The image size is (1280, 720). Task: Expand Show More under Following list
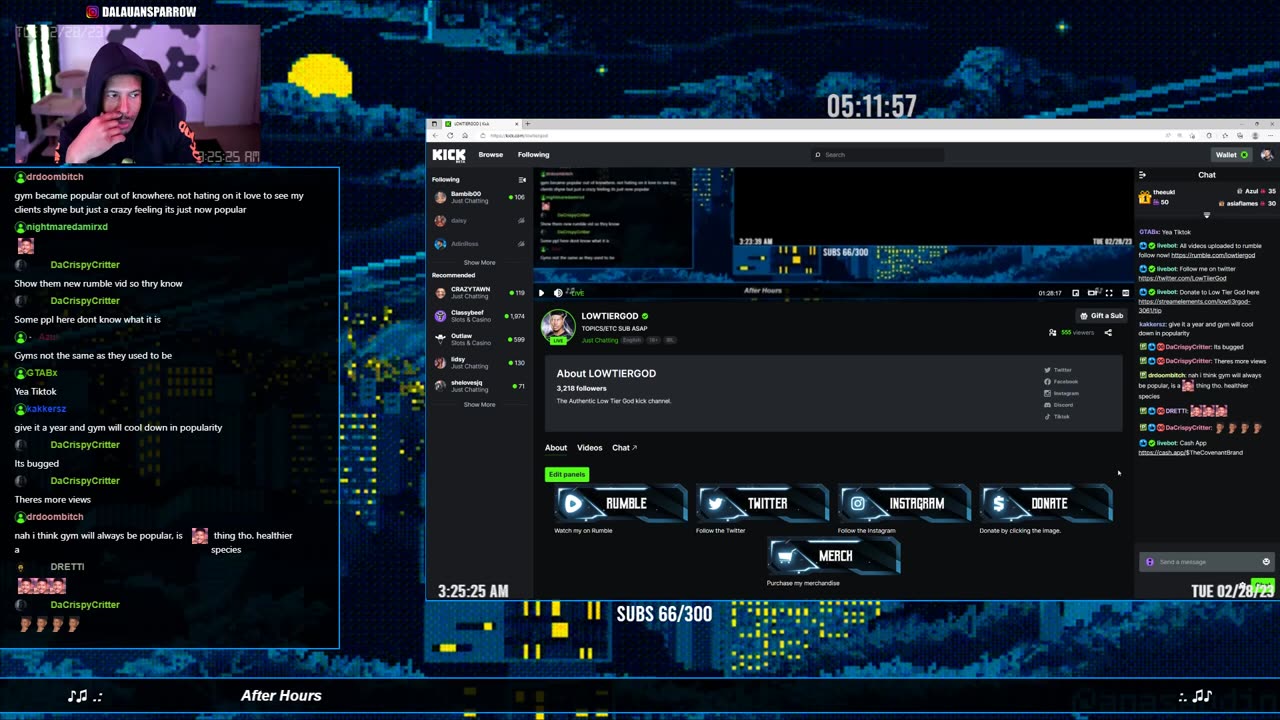click(479, 263)
